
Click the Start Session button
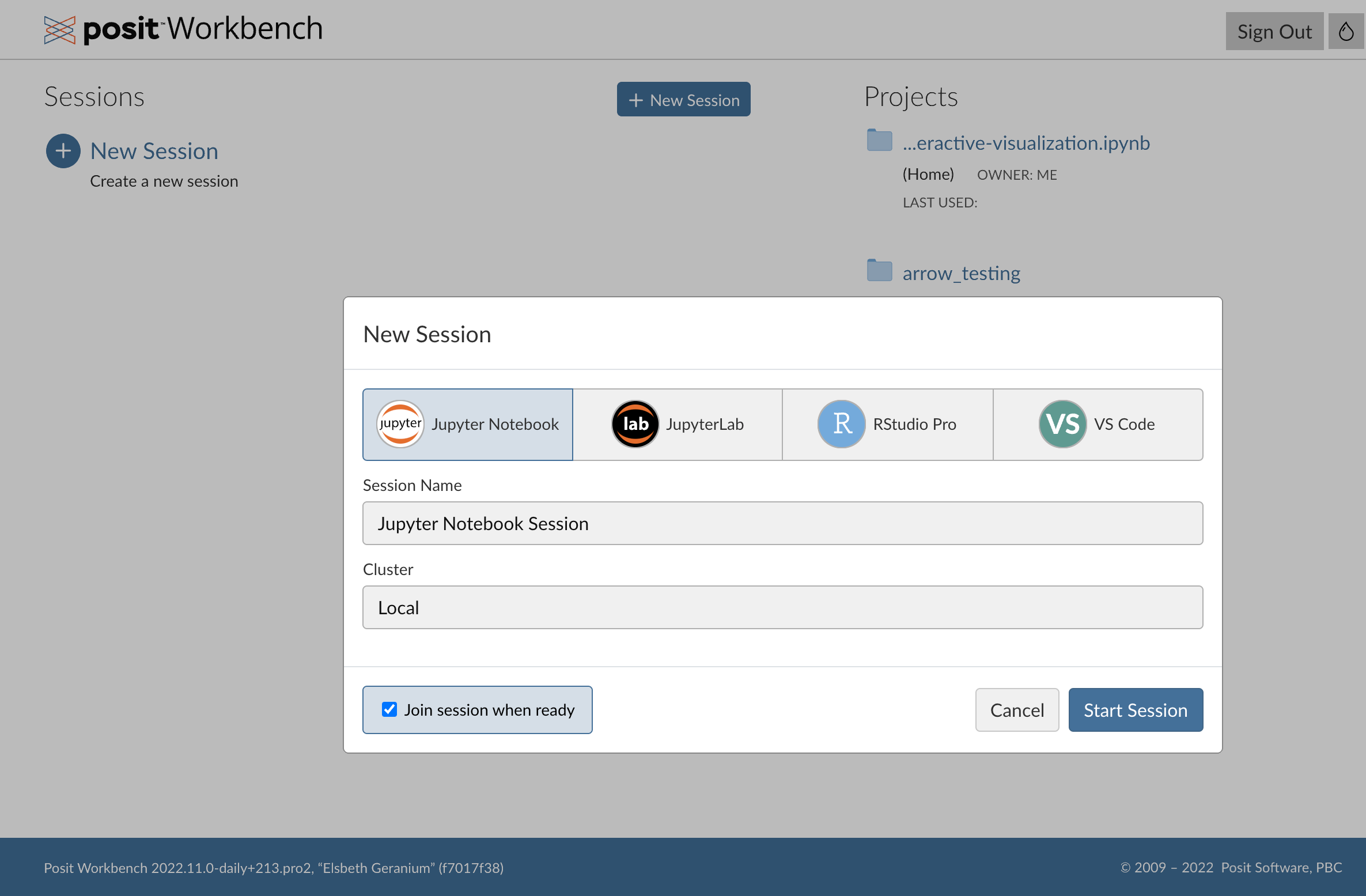pyautogui.click(x=1135, y=710)
